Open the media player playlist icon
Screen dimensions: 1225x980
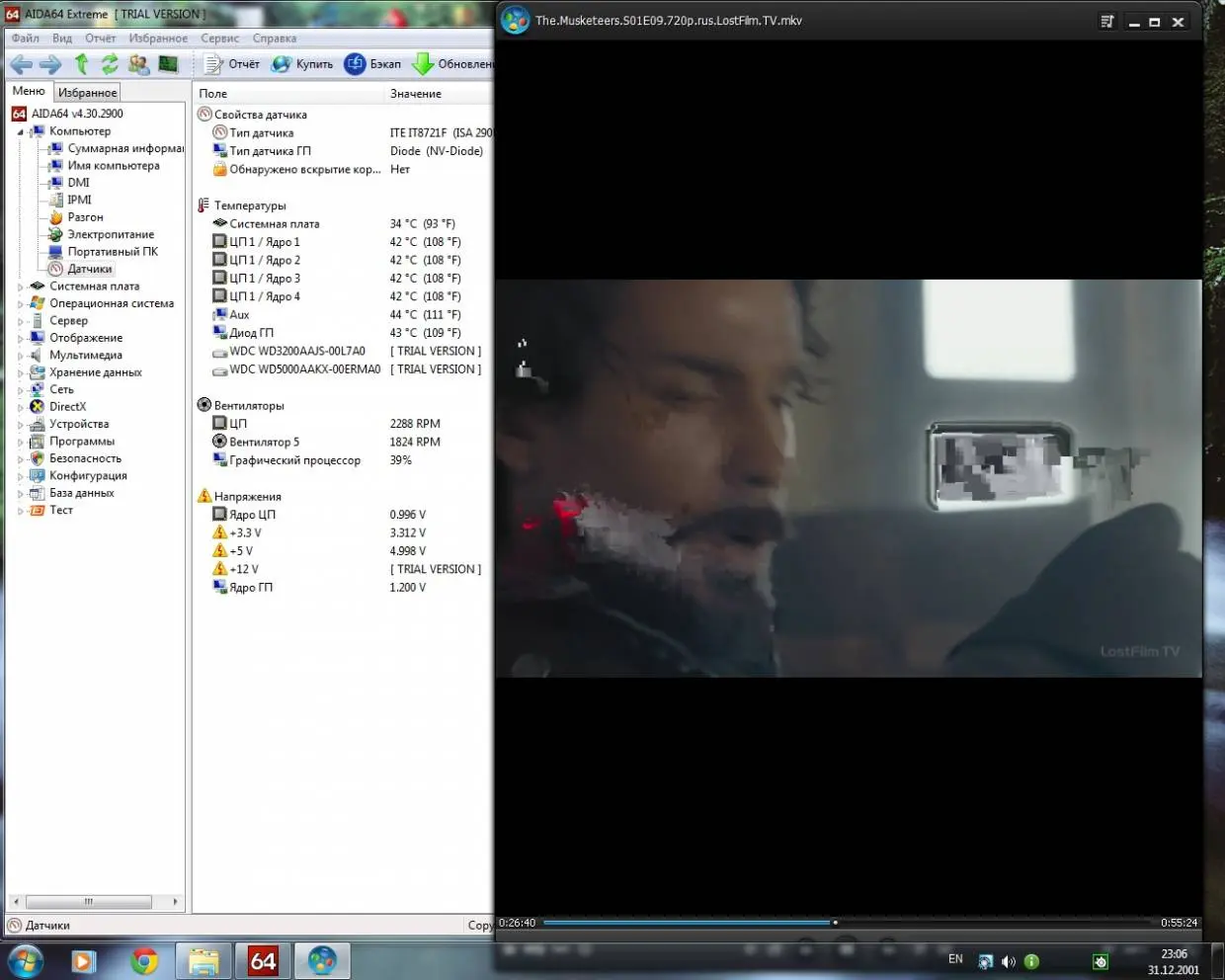pyautogui.click(x=1107, y=22)
